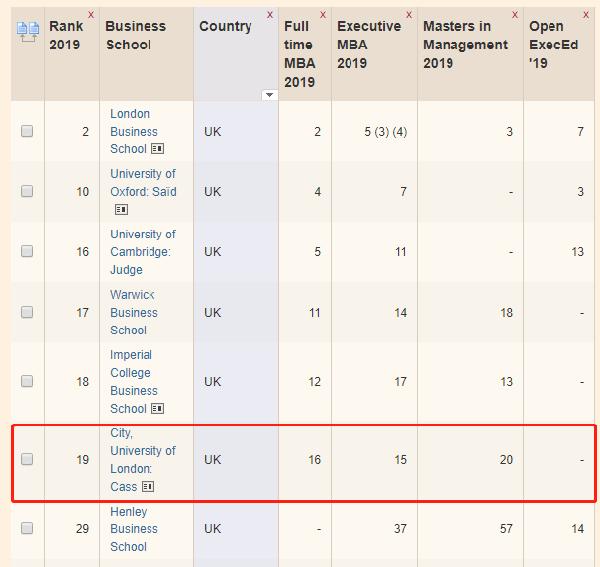The image size is (600, 567).
Task: Open the London Business School link
Action: (134, 131)
